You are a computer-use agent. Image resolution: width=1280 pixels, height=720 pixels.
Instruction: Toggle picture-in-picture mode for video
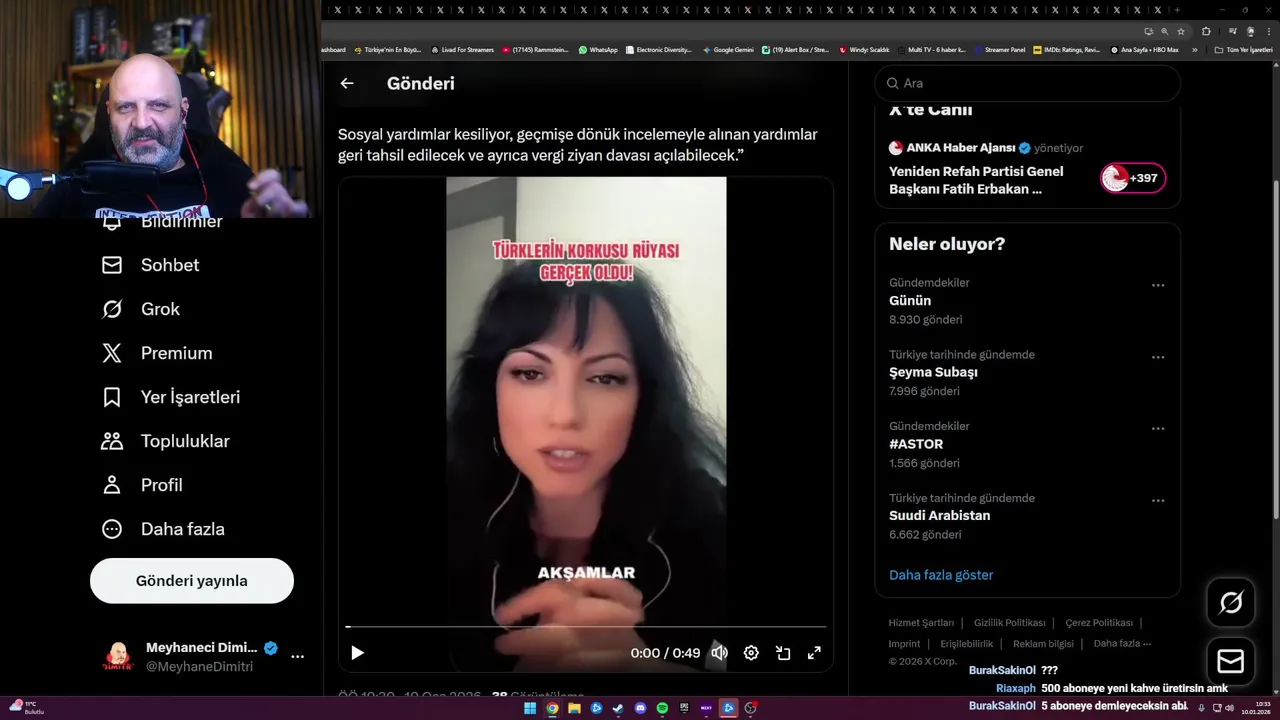point(783,653)
